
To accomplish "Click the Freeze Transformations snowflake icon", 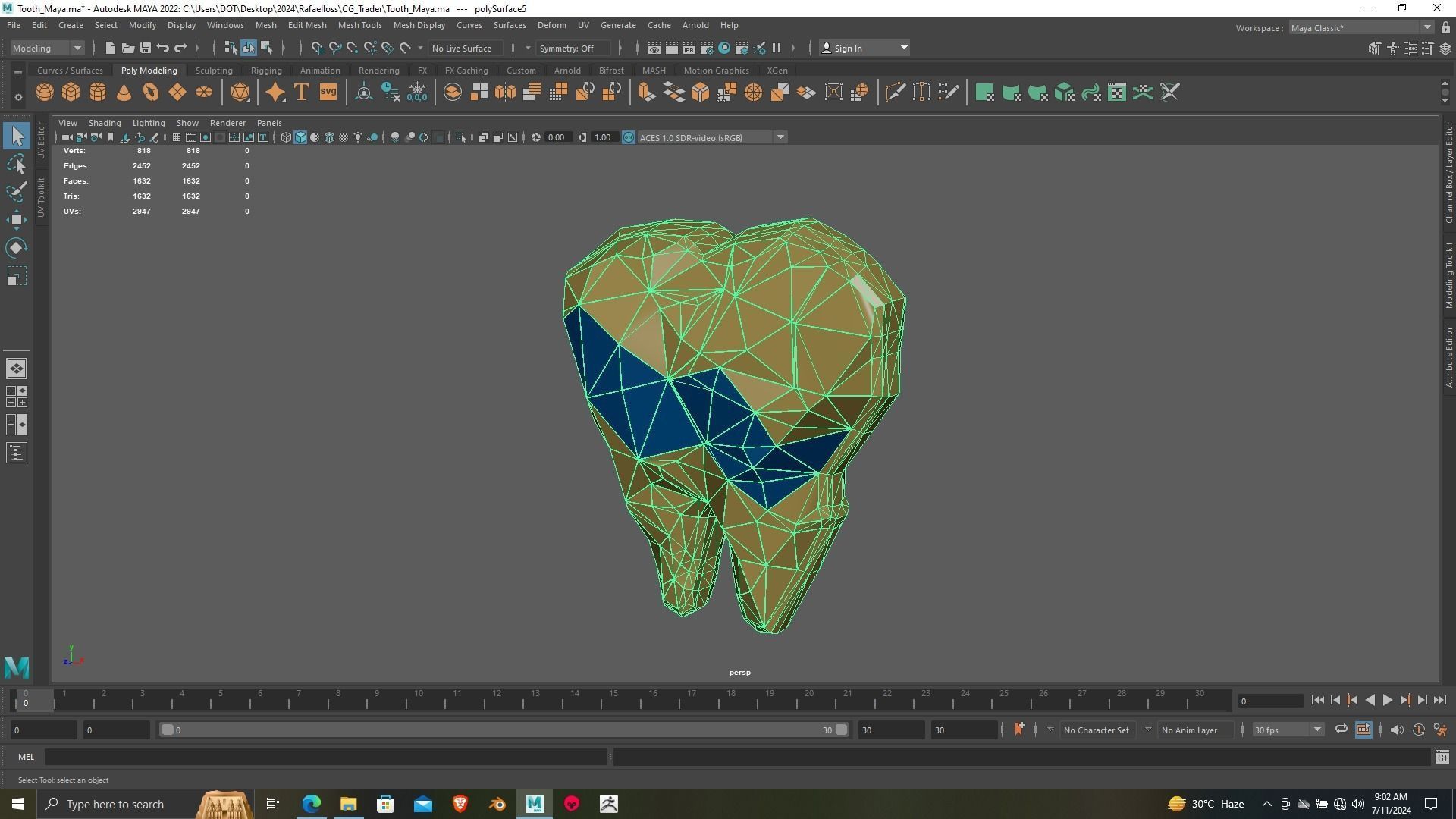I will click(x=417, y=93).
